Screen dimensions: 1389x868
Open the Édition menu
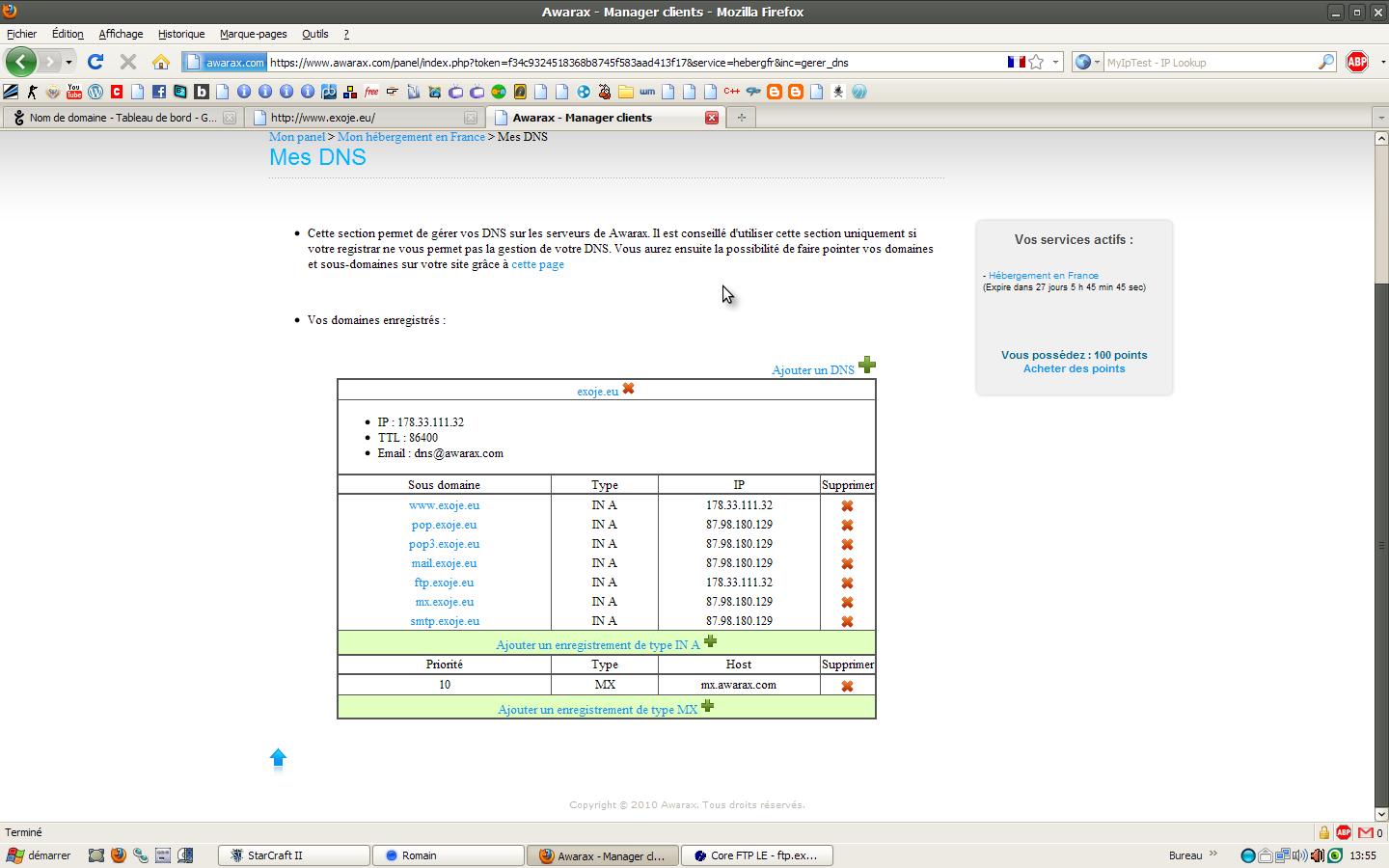coord(68,34)
